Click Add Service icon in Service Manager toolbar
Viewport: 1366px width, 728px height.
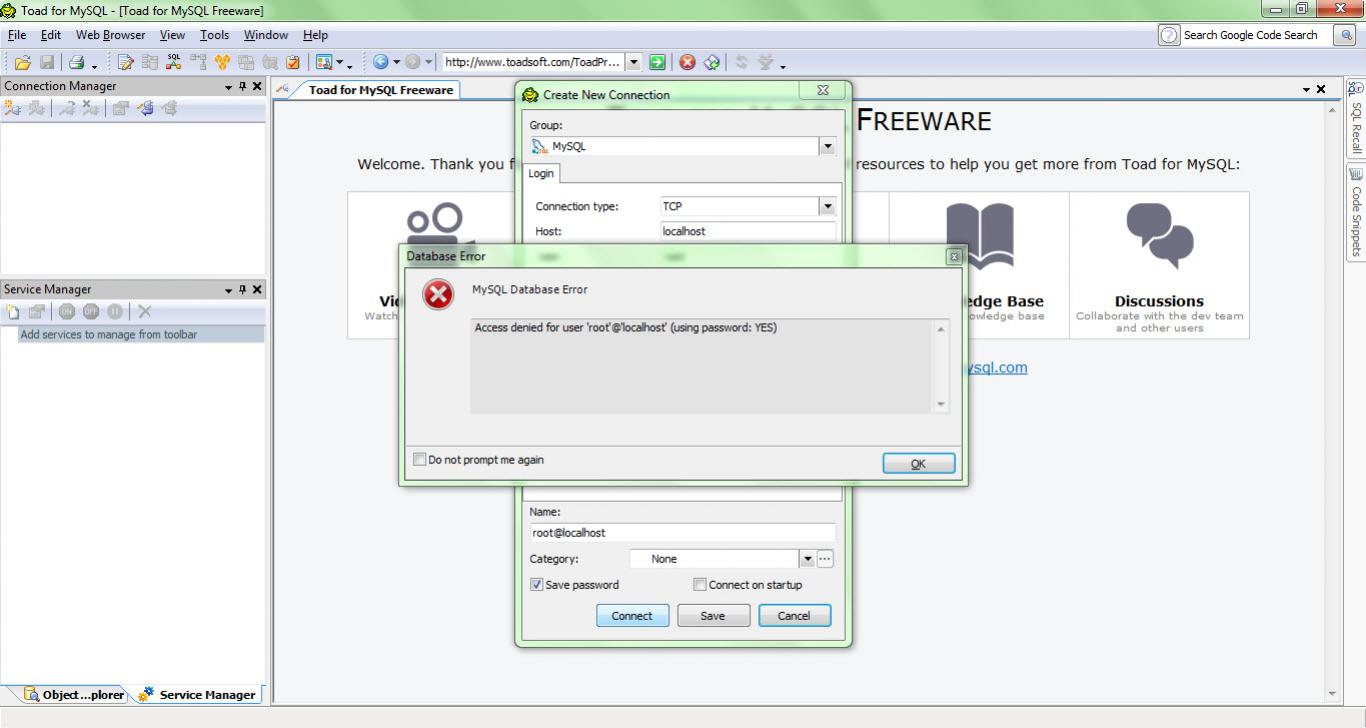pyautogui.click(x=13, y=312)
